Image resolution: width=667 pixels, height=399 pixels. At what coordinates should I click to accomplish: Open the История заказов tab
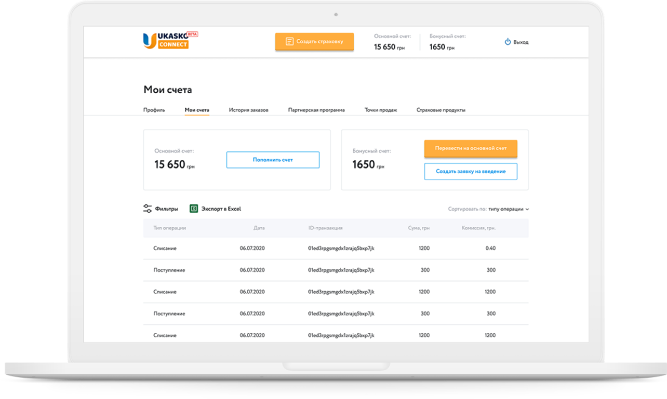pyautogui.click(x=248, y=110)
